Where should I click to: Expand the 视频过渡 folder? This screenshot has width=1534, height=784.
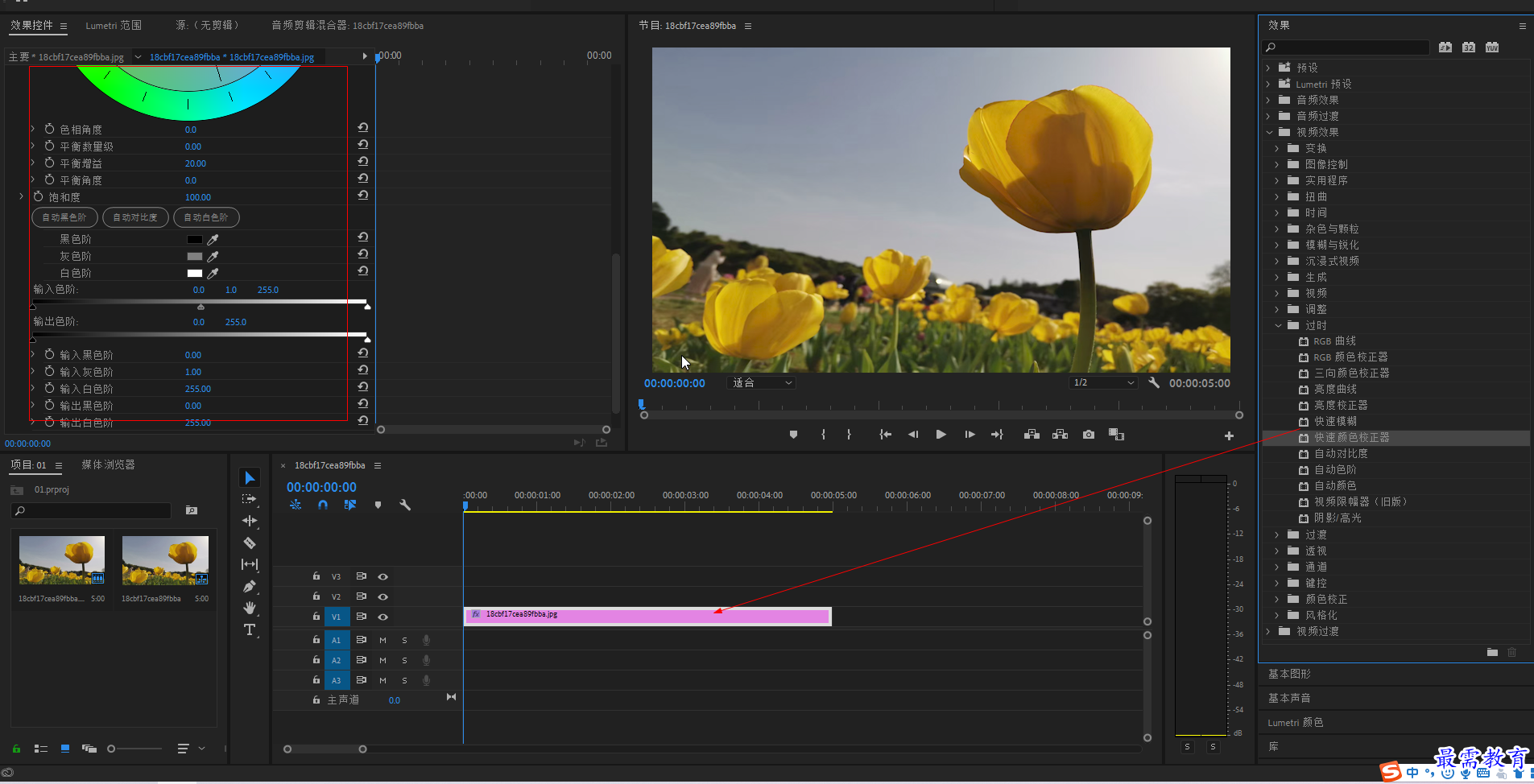pos(1268,631)
